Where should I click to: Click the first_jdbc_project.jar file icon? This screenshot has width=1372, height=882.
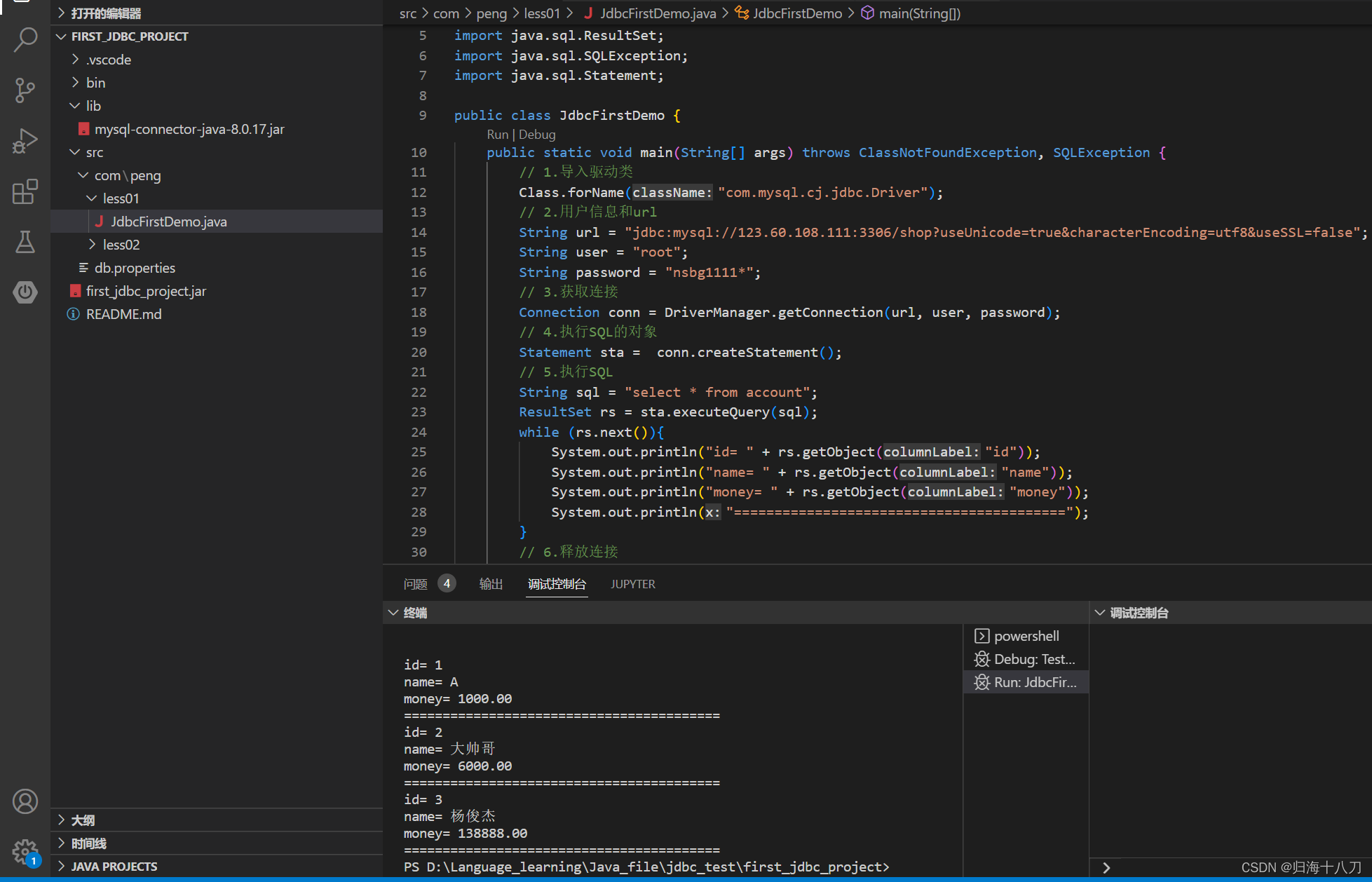click(75, 291)
